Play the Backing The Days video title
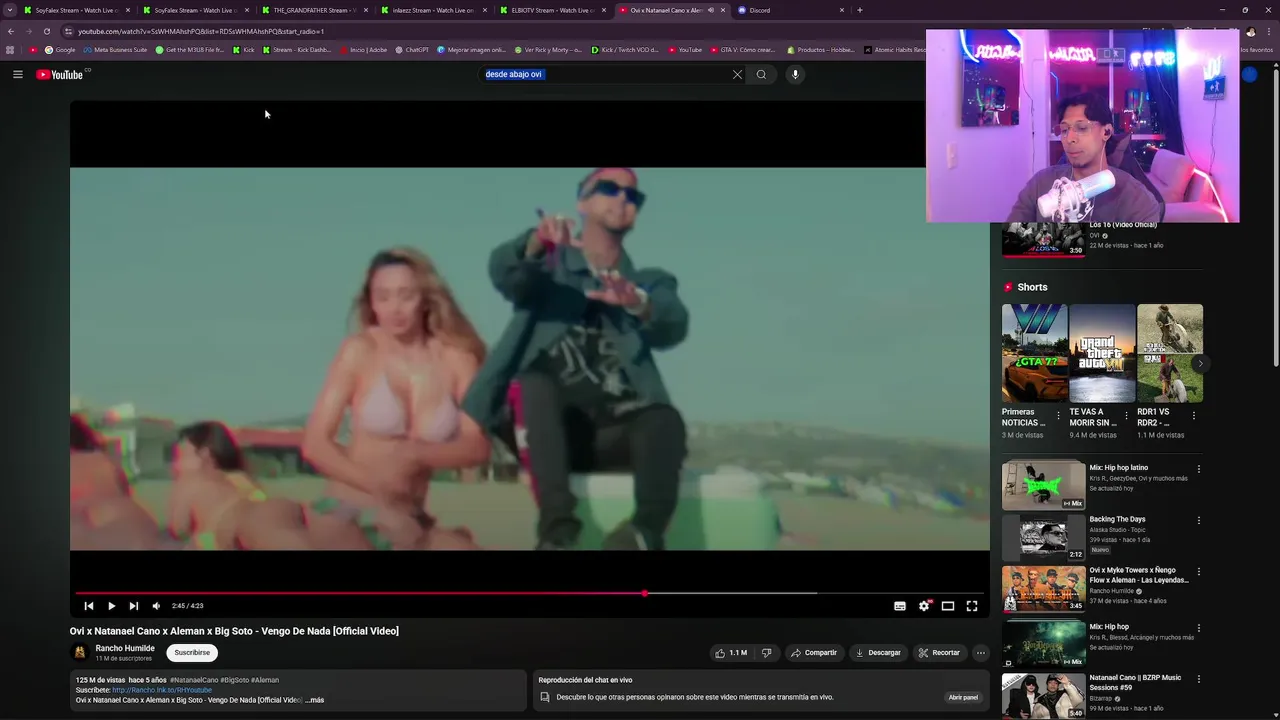This screenshot has width=1280, height=720. click(1117, 519)
